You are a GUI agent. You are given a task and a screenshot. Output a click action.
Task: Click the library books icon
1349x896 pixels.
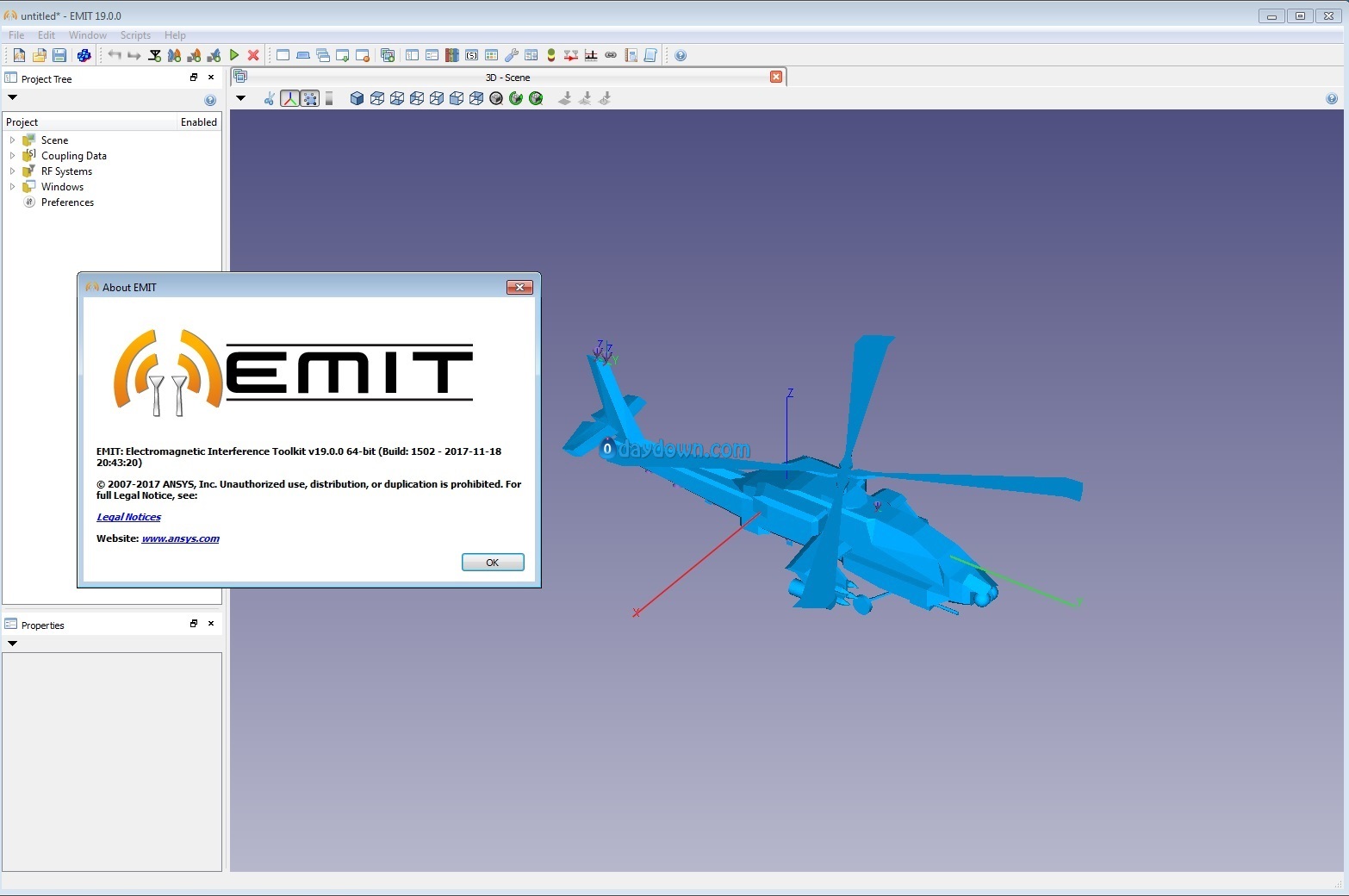451,55
